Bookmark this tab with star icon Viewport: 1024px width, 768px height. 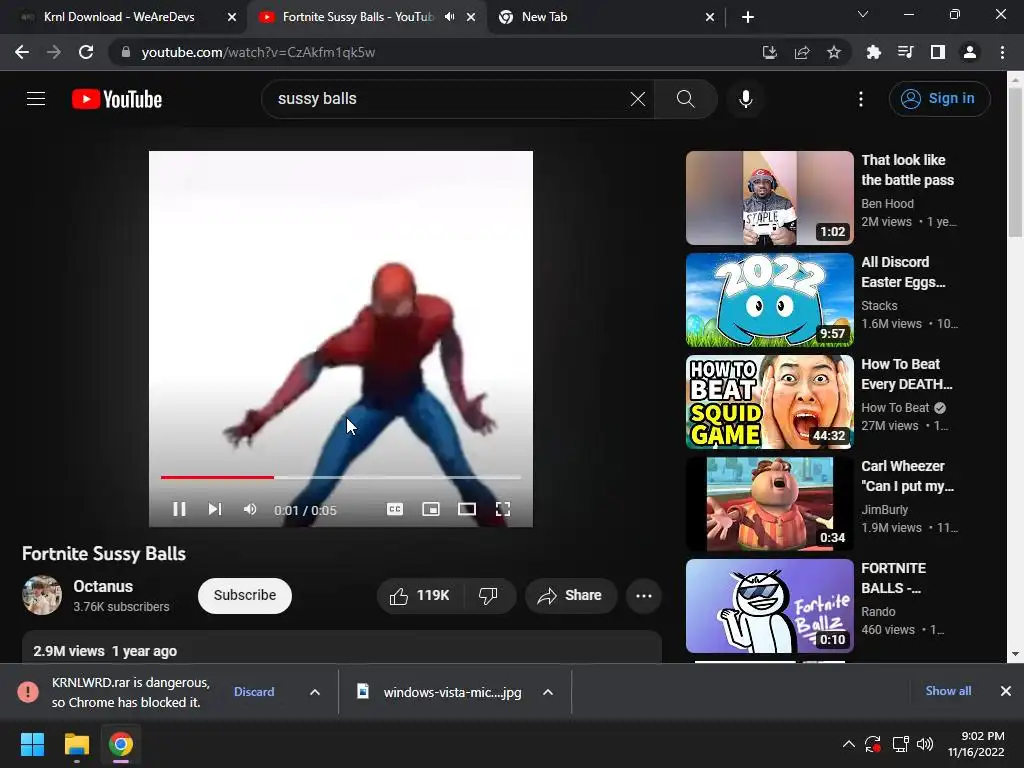click(833, 52)
